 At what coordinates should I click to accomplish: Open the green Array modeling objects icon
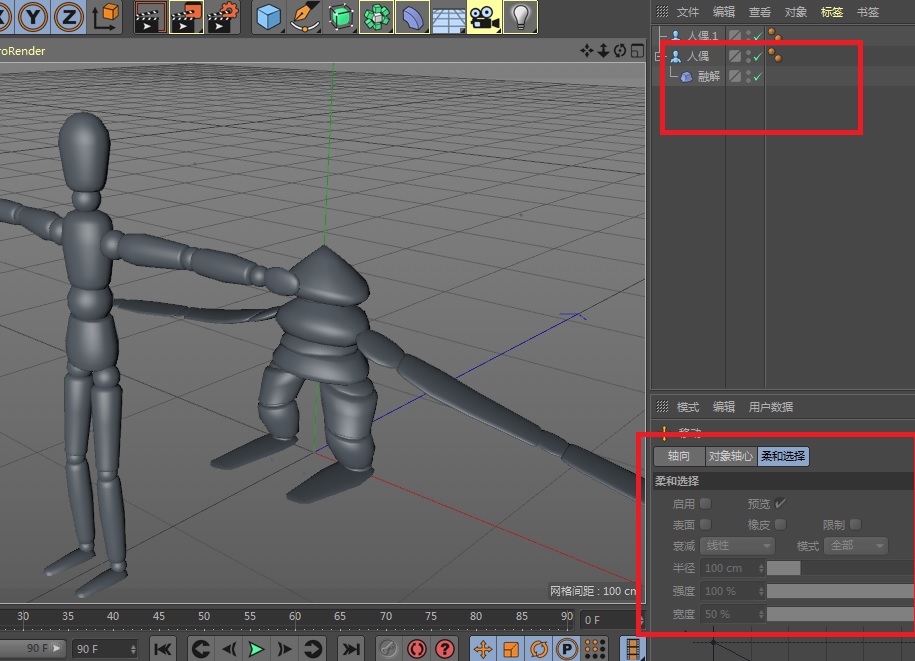coord(376,17)
